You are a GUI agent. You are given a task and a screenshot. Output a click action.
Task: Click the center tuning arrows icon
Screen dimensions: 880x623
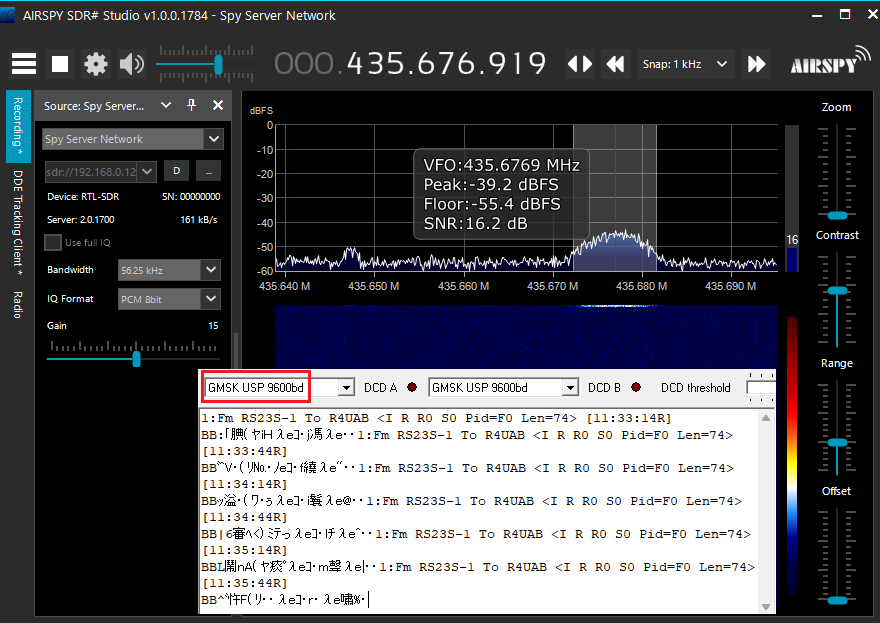[580, 64]
